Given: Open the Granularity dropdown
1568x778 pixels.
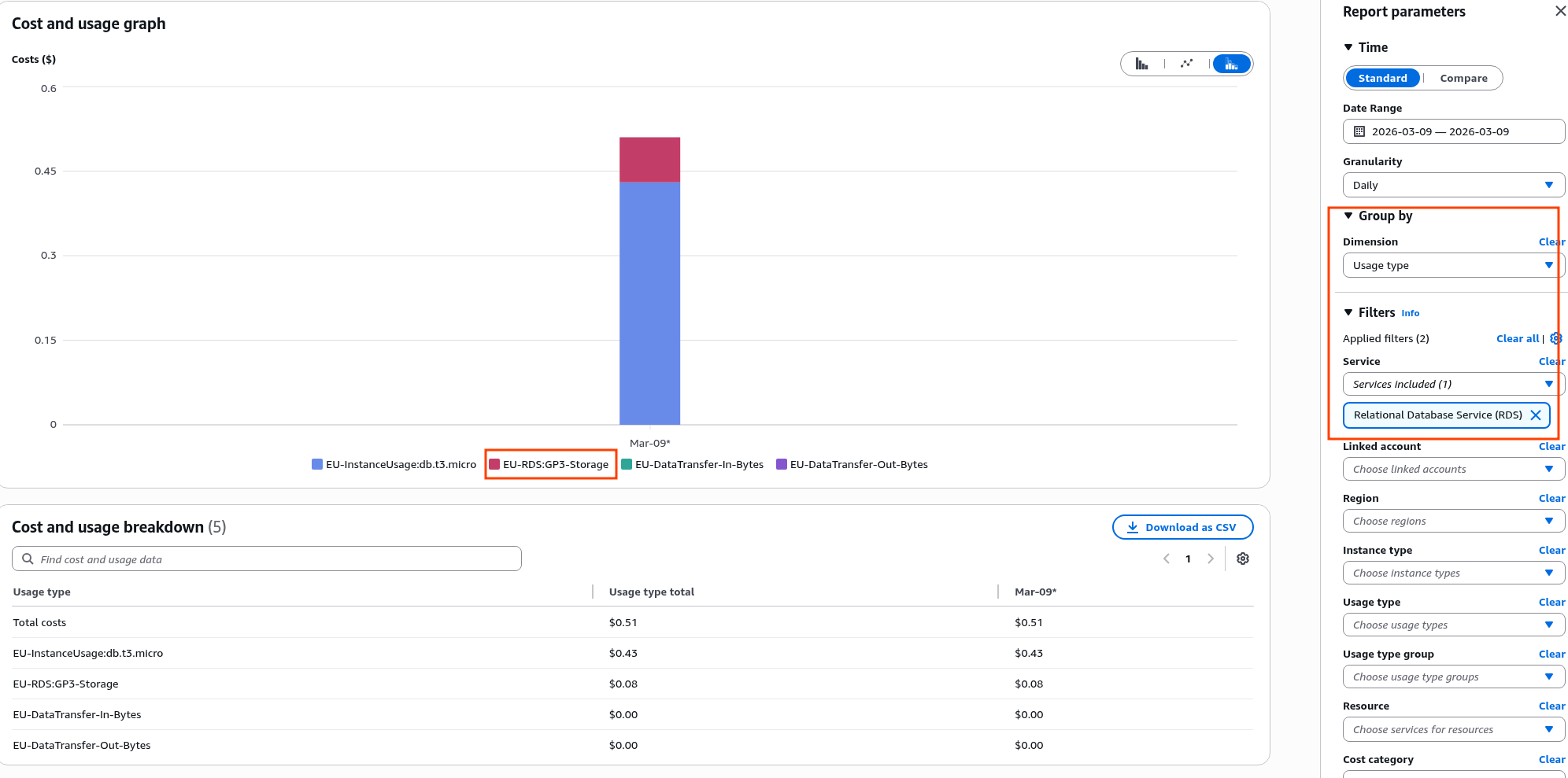Looking at the screenshot, I should [1453, 185].
